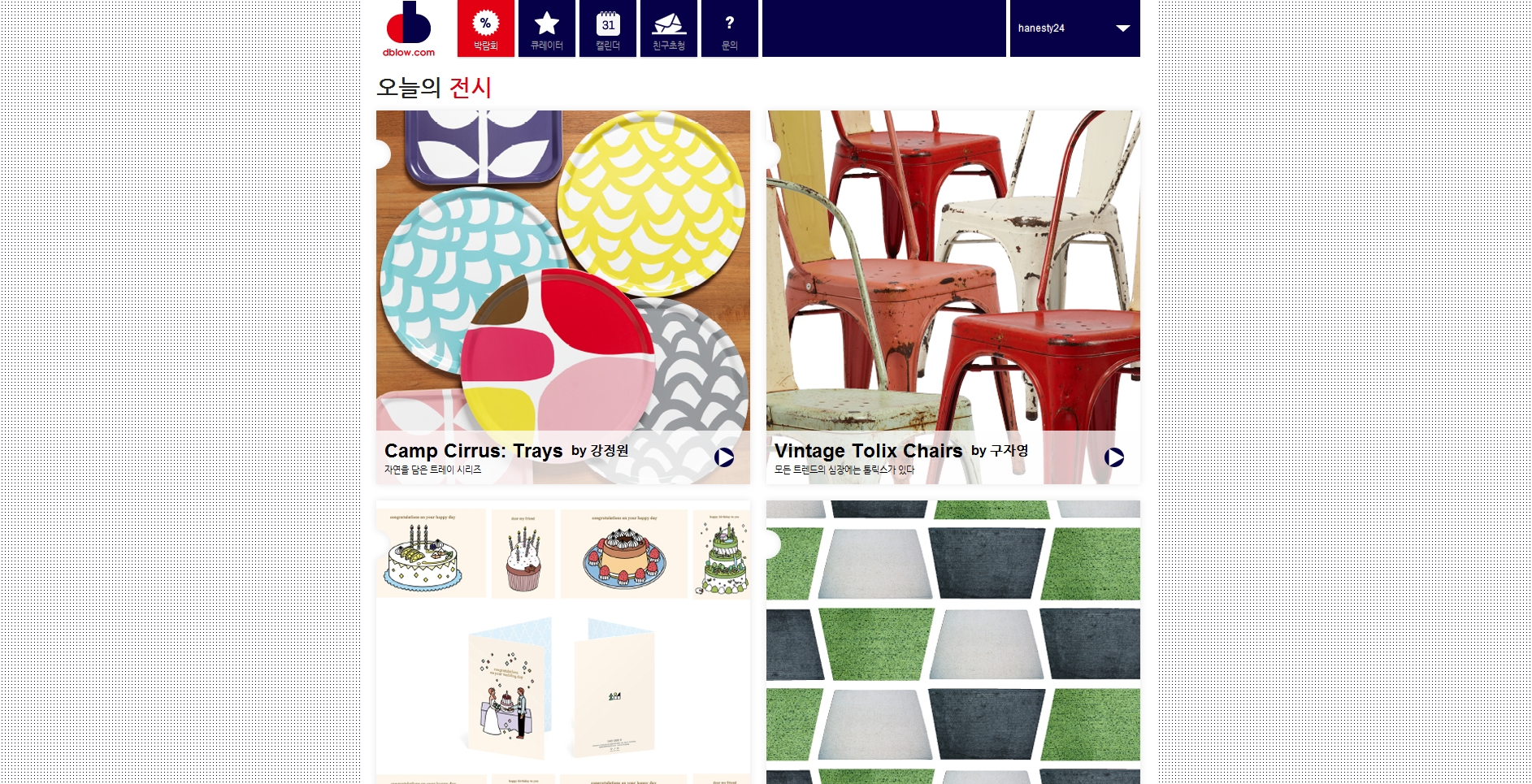Open the 박람회 percent-badge tab
Screen dimensions: 1532x784
485,28
